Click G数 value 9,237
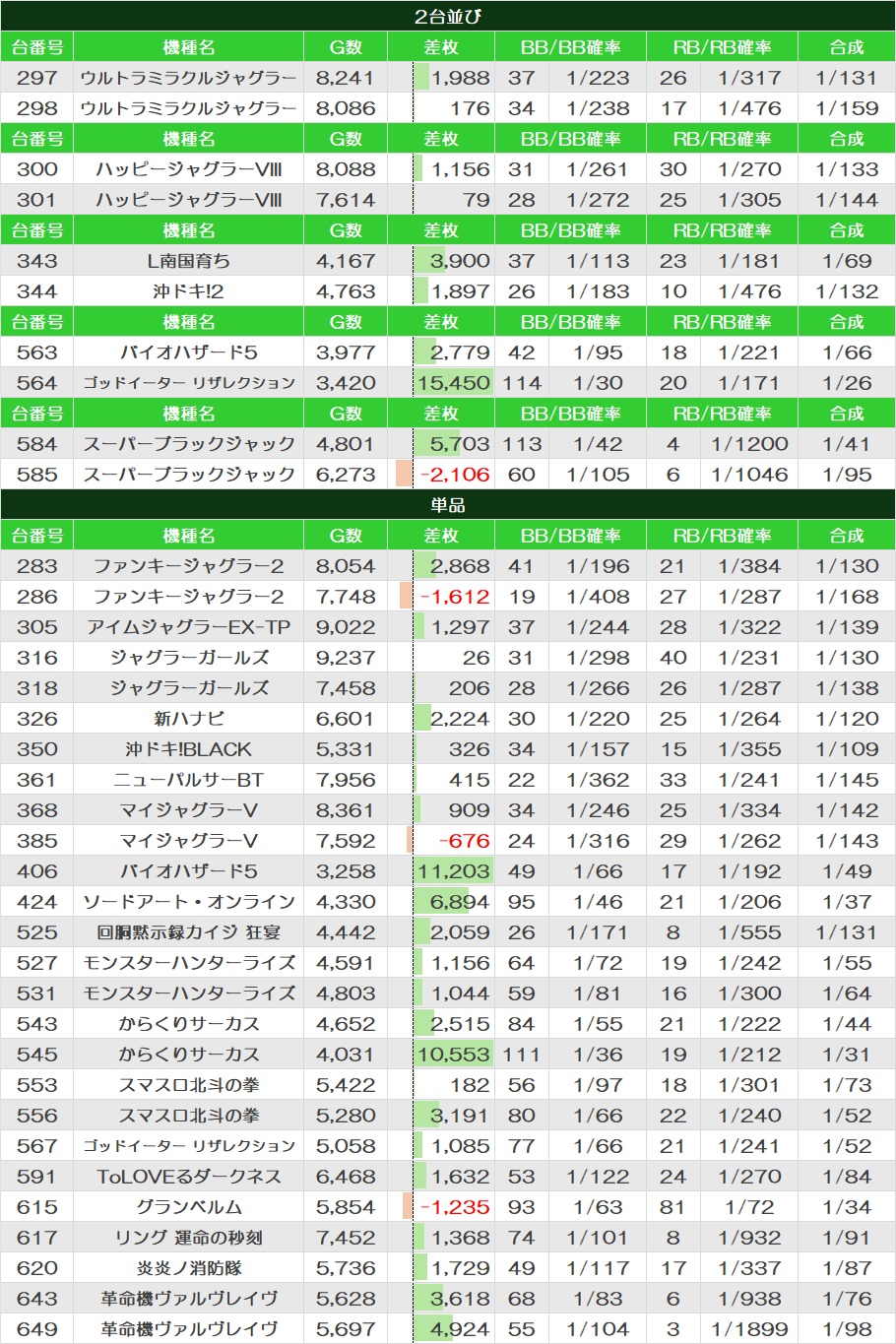896x1344 pixels. [x=346, y=658]
